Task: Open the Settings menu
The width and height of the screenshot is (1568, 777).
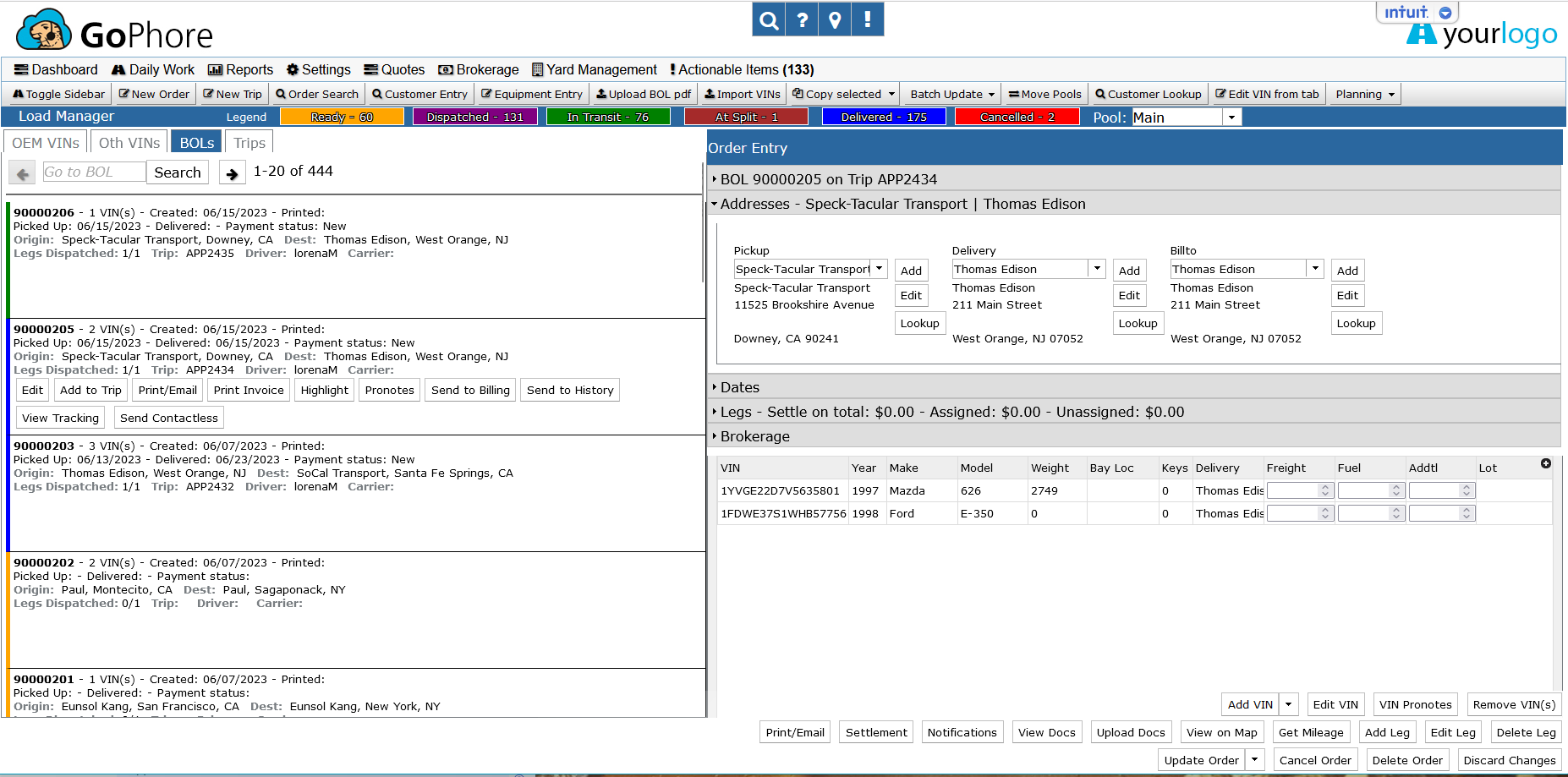Action: pos(319,69)
